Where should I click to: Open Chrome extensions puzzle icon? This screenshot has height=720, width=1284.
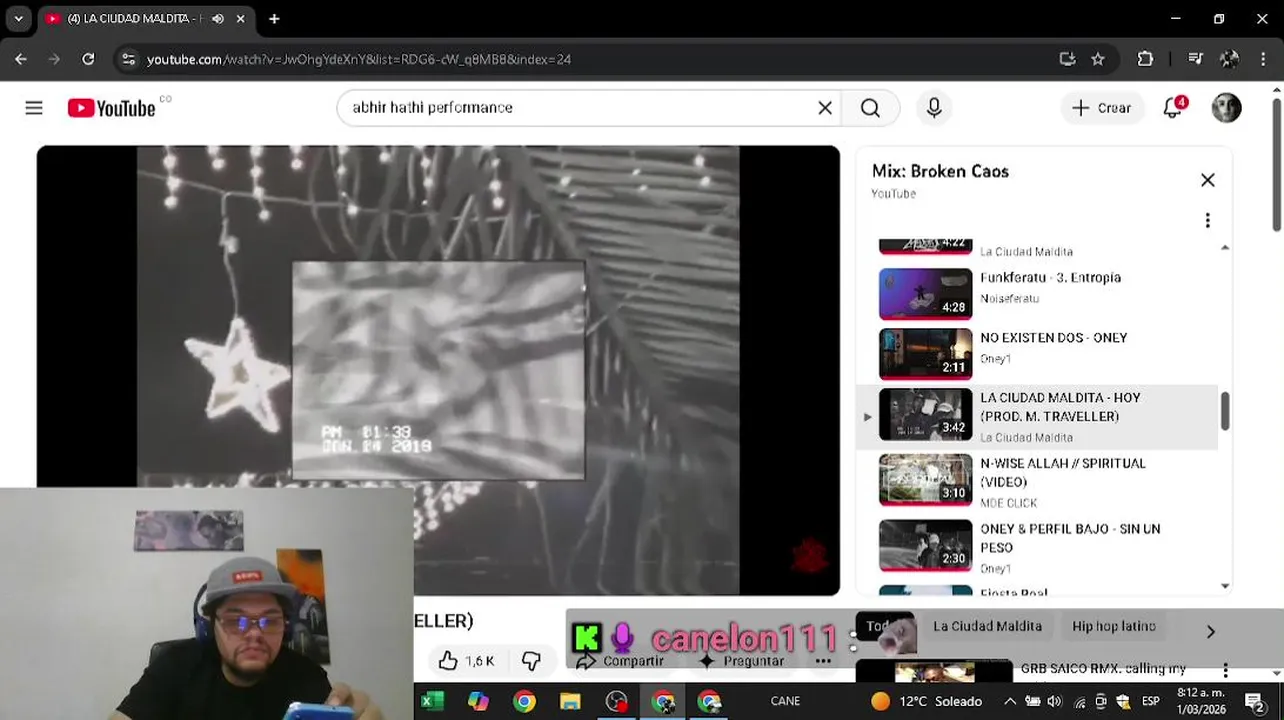coord(1145,59)
